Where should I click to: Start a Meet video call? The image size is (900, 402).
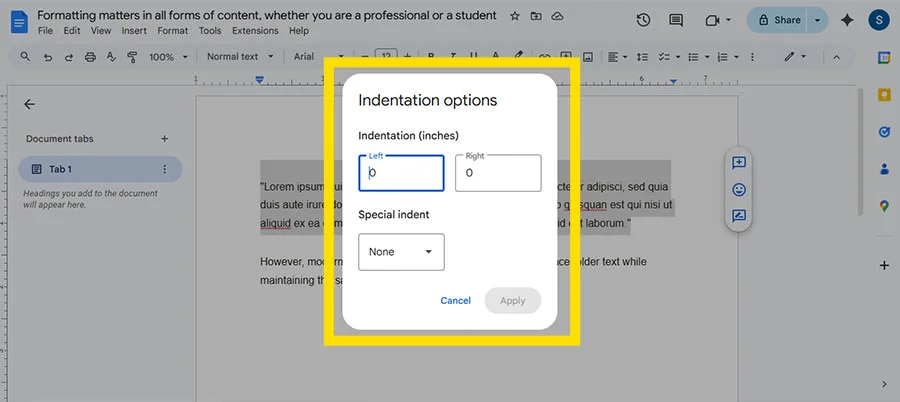coord(712,21)
